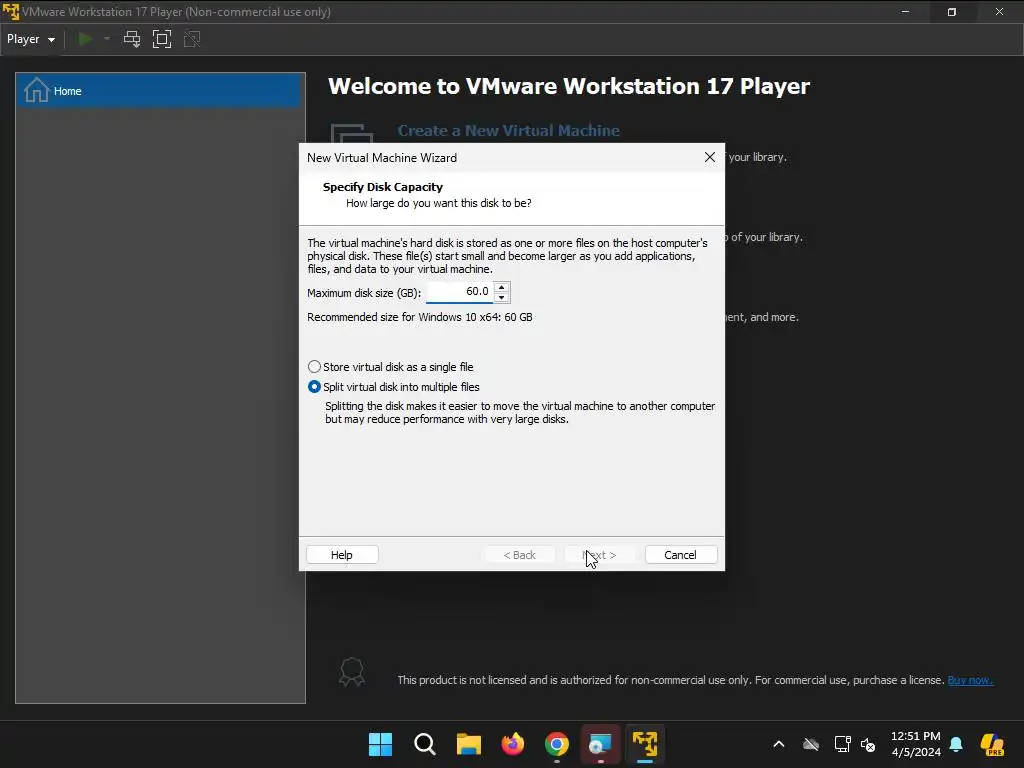Open the network display tray icon
This screenshot has width=1024, height=768.
842,744
